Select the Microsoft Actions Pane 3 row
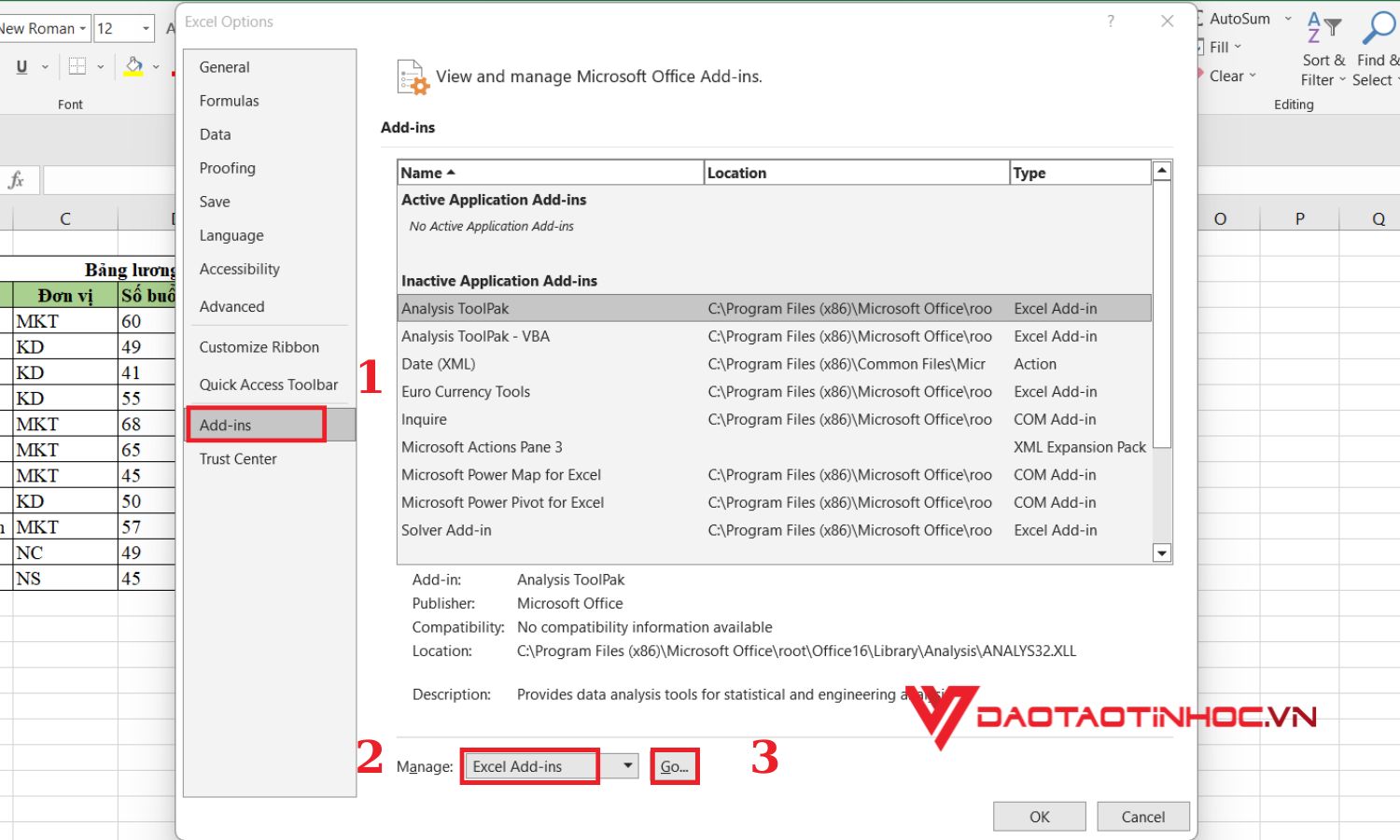This screenshot has width=1400, height=840. click(775, 447)
